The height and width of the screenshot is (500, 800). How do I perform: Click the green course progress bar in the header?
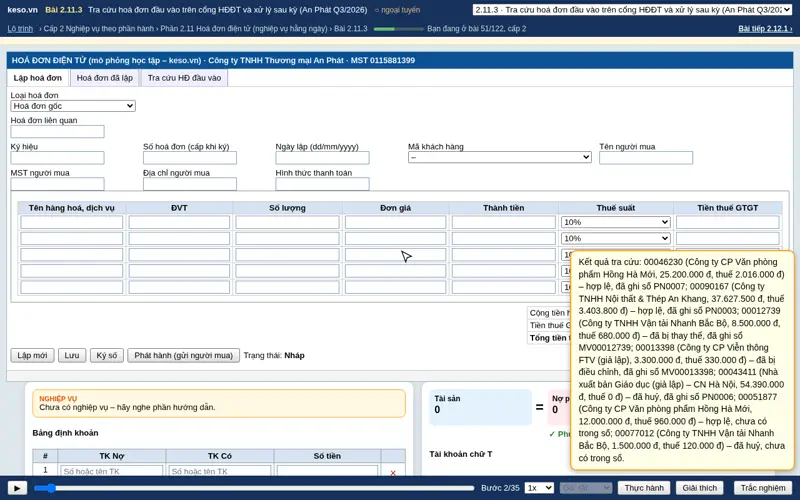(398, 29)
